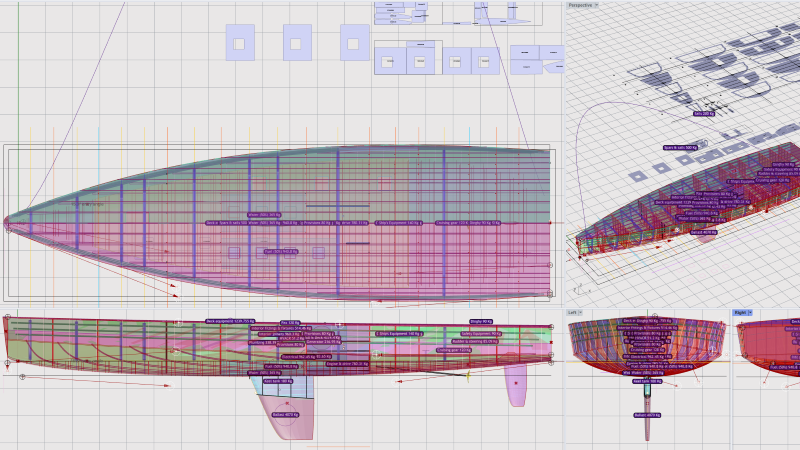
Task: Click the middle square panel with hole
Action: coord(296,43)
